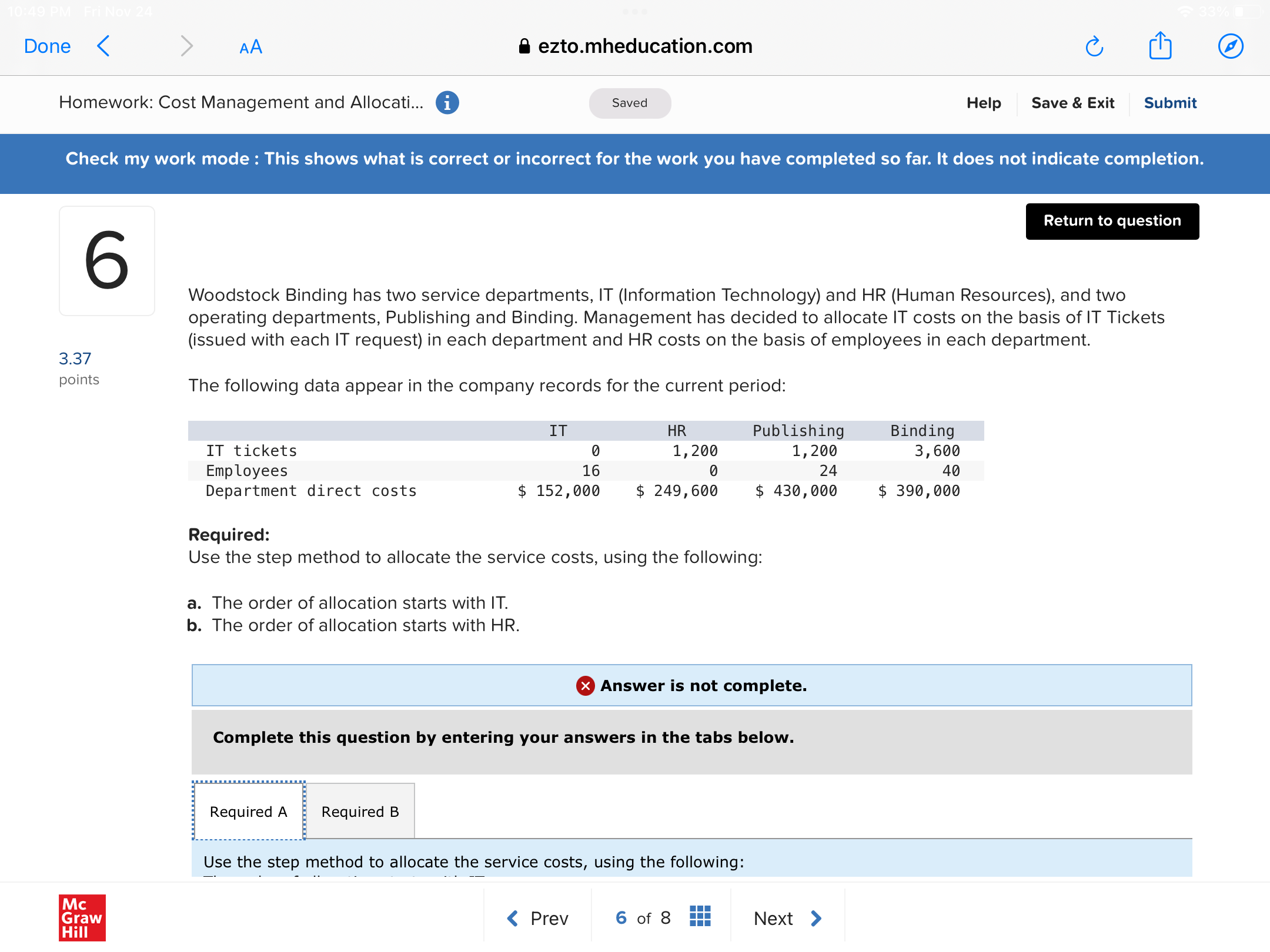This screenshot has height=952, width=1270.
Task: Switch to the Required B tab
Action: tap(360, 812)
